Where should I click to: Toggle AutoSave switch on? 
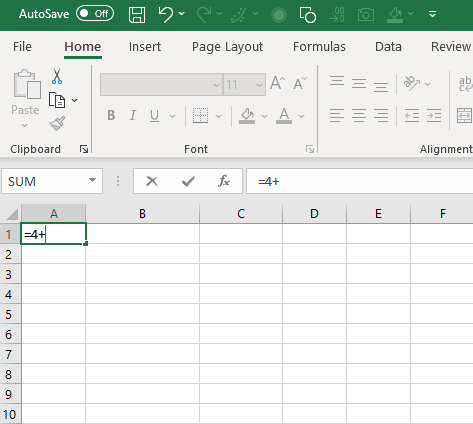[95, 14]
